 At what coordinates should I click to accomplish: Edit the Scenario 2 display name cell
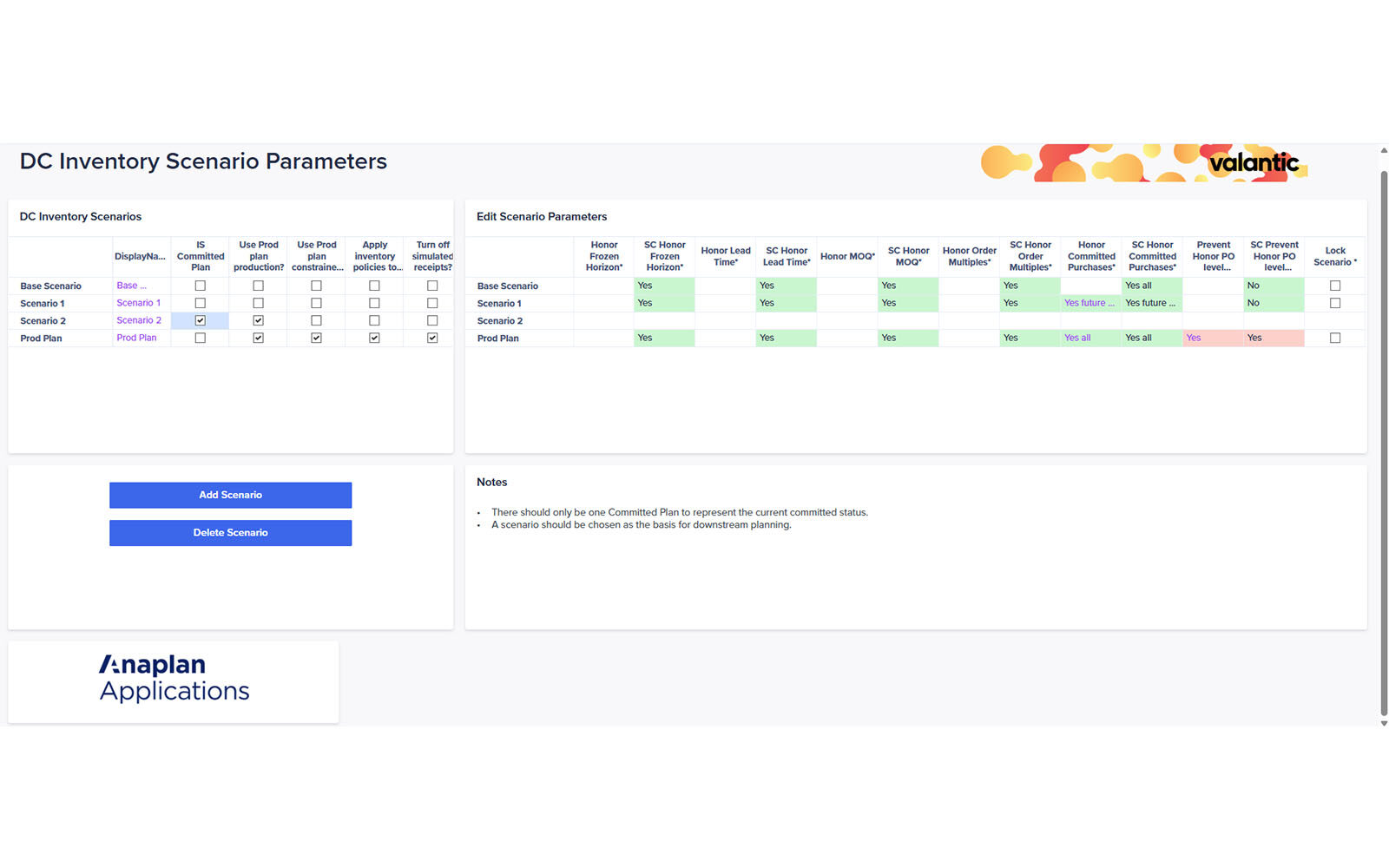click(140, 320)
